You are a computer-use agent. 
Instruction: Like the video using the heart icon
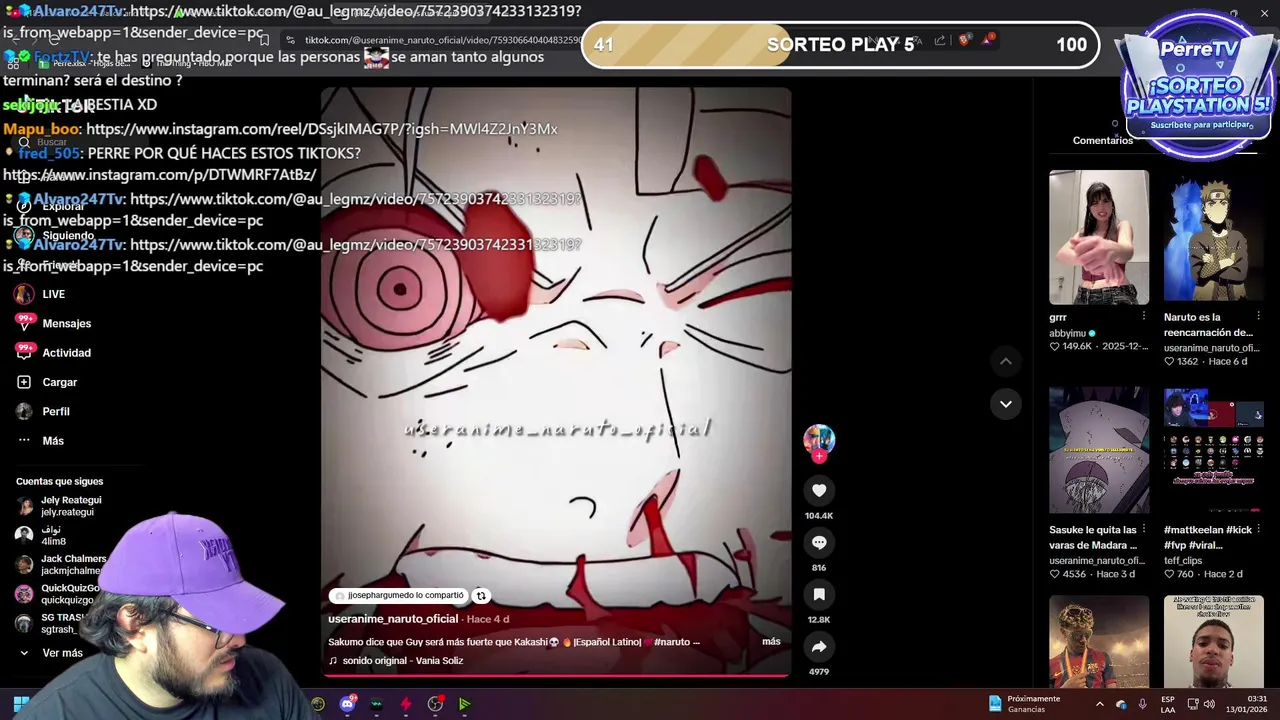(x=819, y=490)
